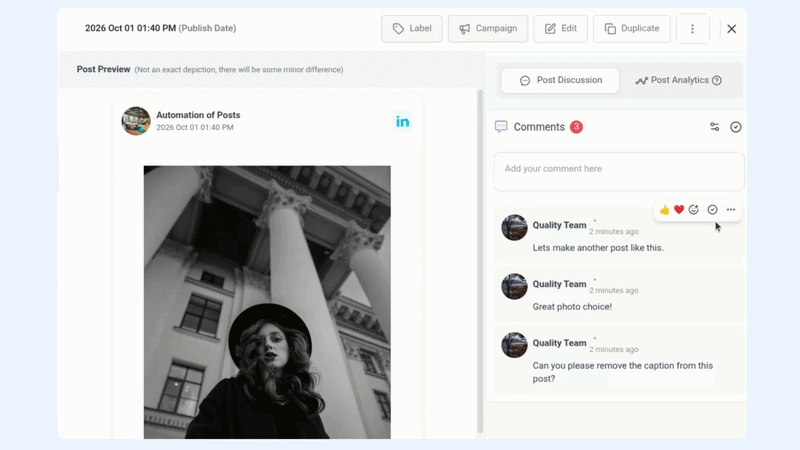Screen dimensions: 800x450
Task: Click the resolve all comments checkmark icon
Action: pyautogui.click(x=736, y=127)
